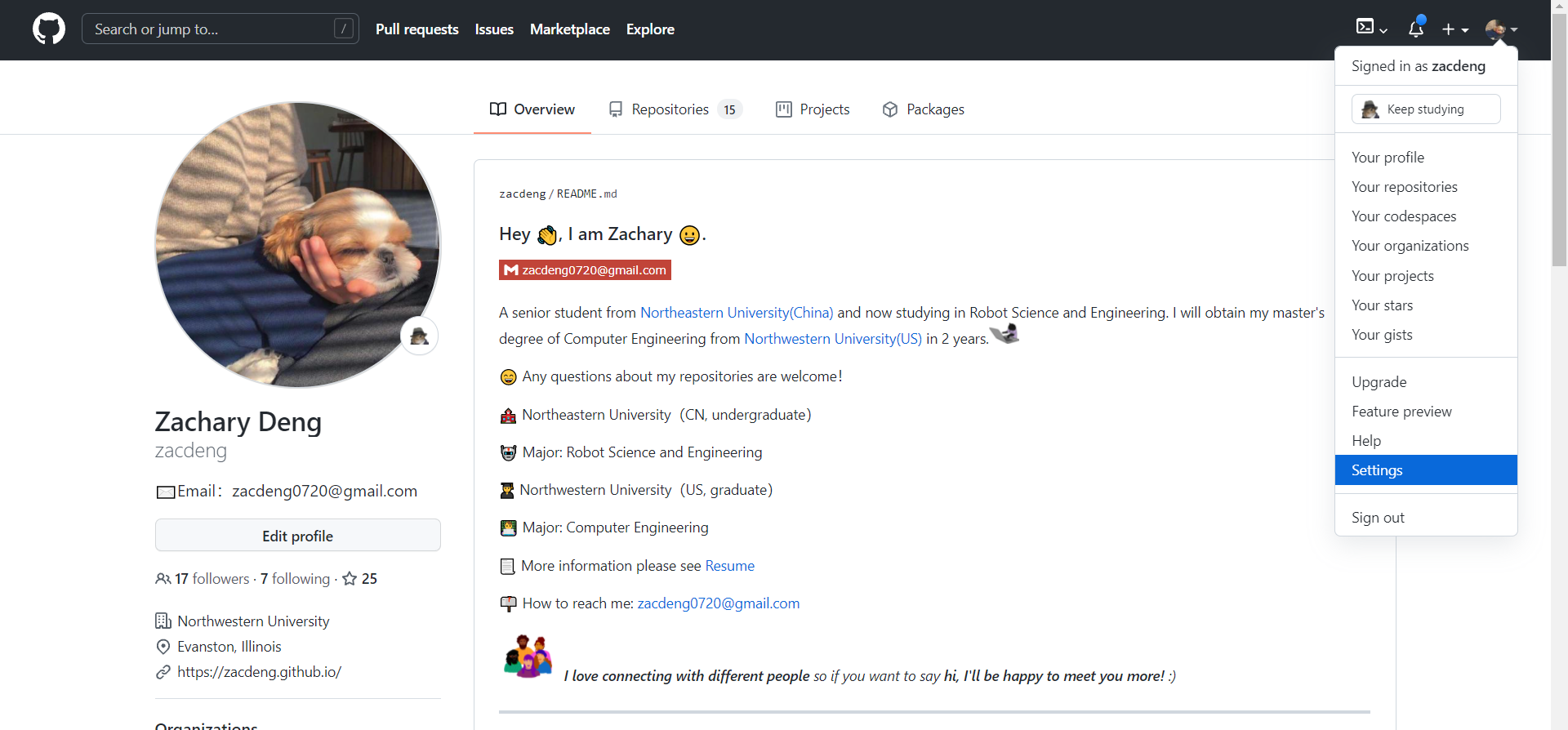Click the Search or jump to field
The height and width of the screenshot is (730, 1568).
(212, 29)
